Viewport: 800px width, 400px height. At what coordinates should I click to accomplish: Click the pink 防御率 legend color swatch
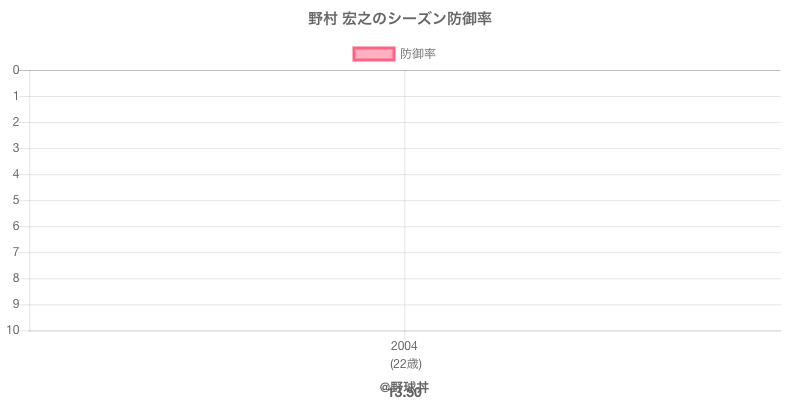click(x=374, y=54)
